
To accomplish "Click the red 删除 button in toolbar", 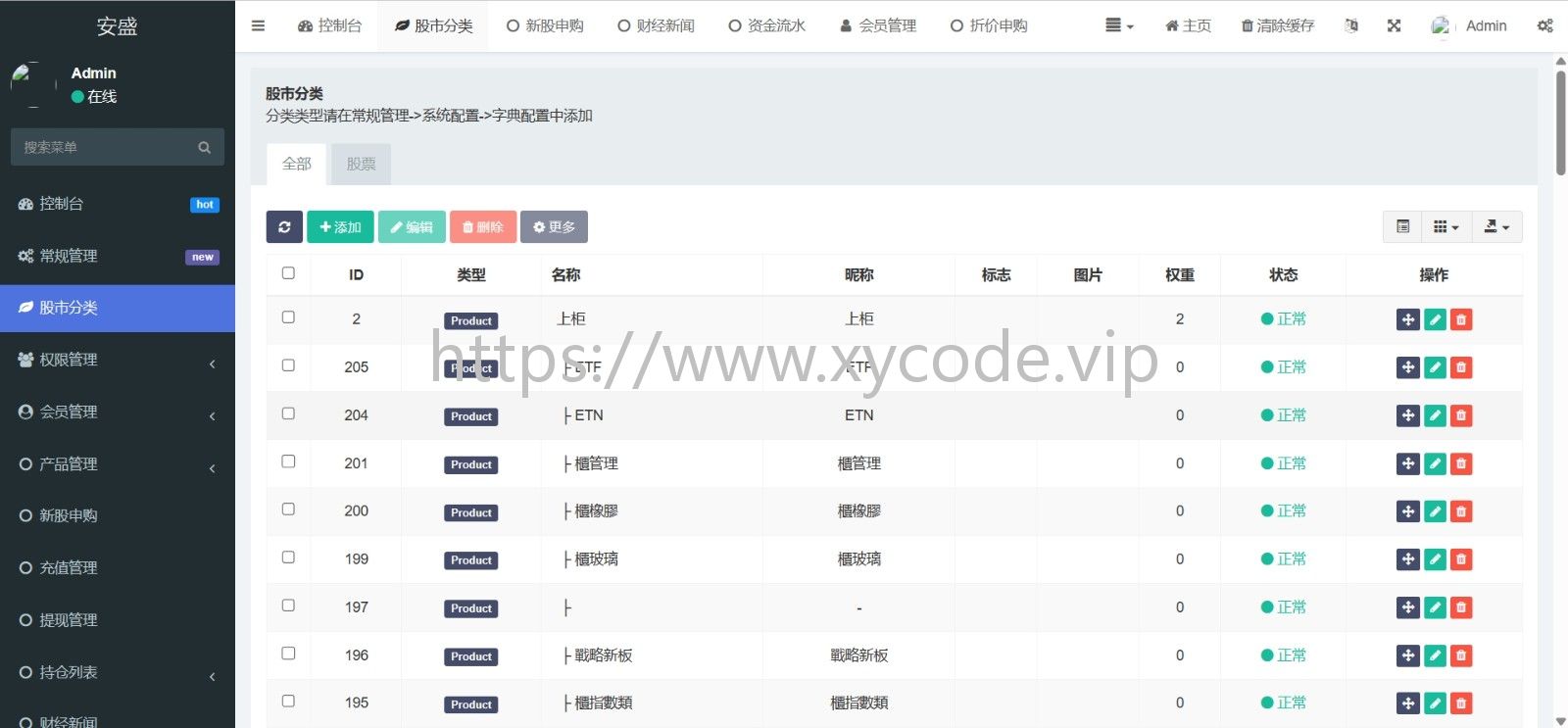I will [483, 226].
